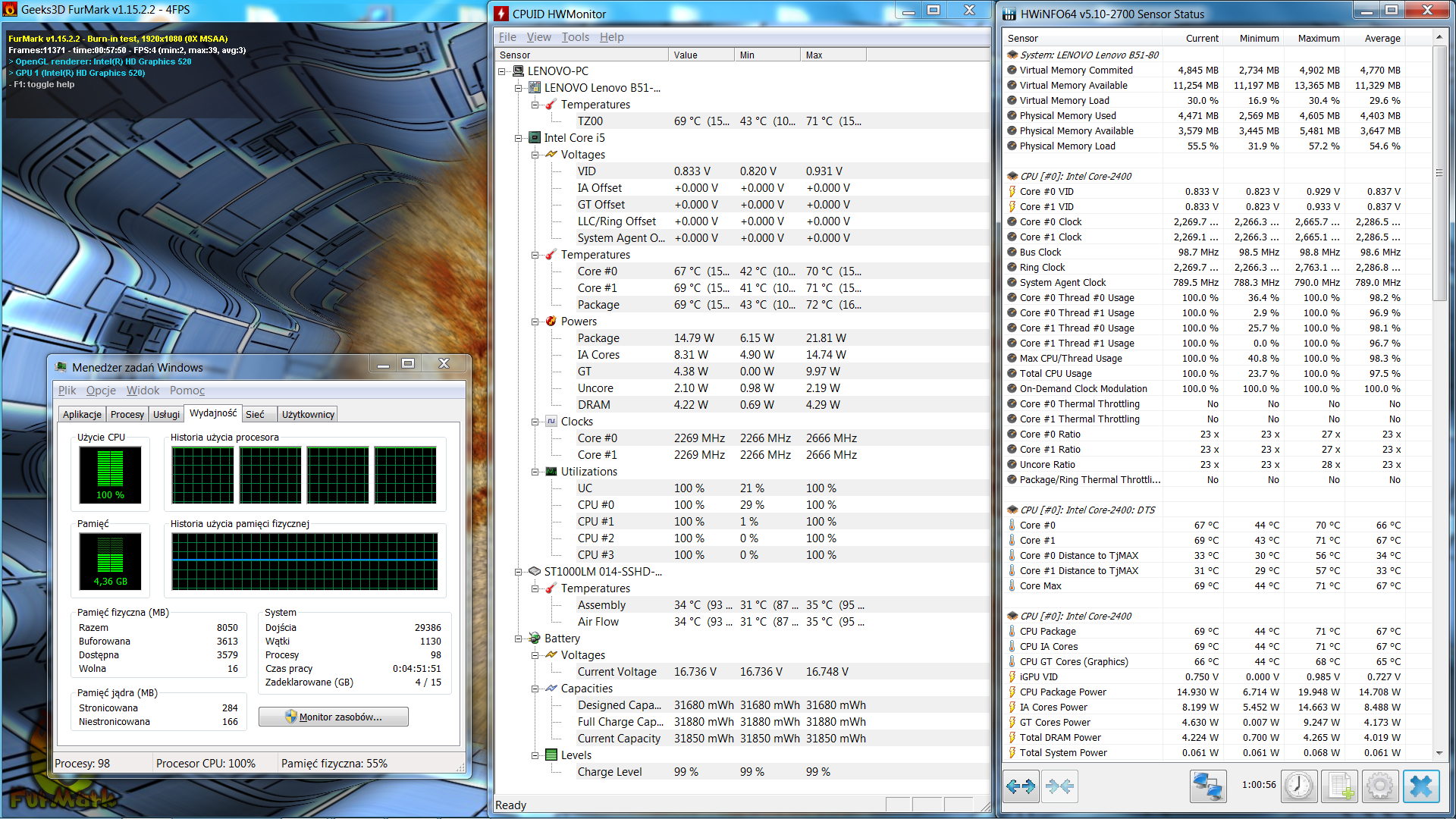Switch to the Aplikacje tab

pyautogui.click(x=82, y=414)
